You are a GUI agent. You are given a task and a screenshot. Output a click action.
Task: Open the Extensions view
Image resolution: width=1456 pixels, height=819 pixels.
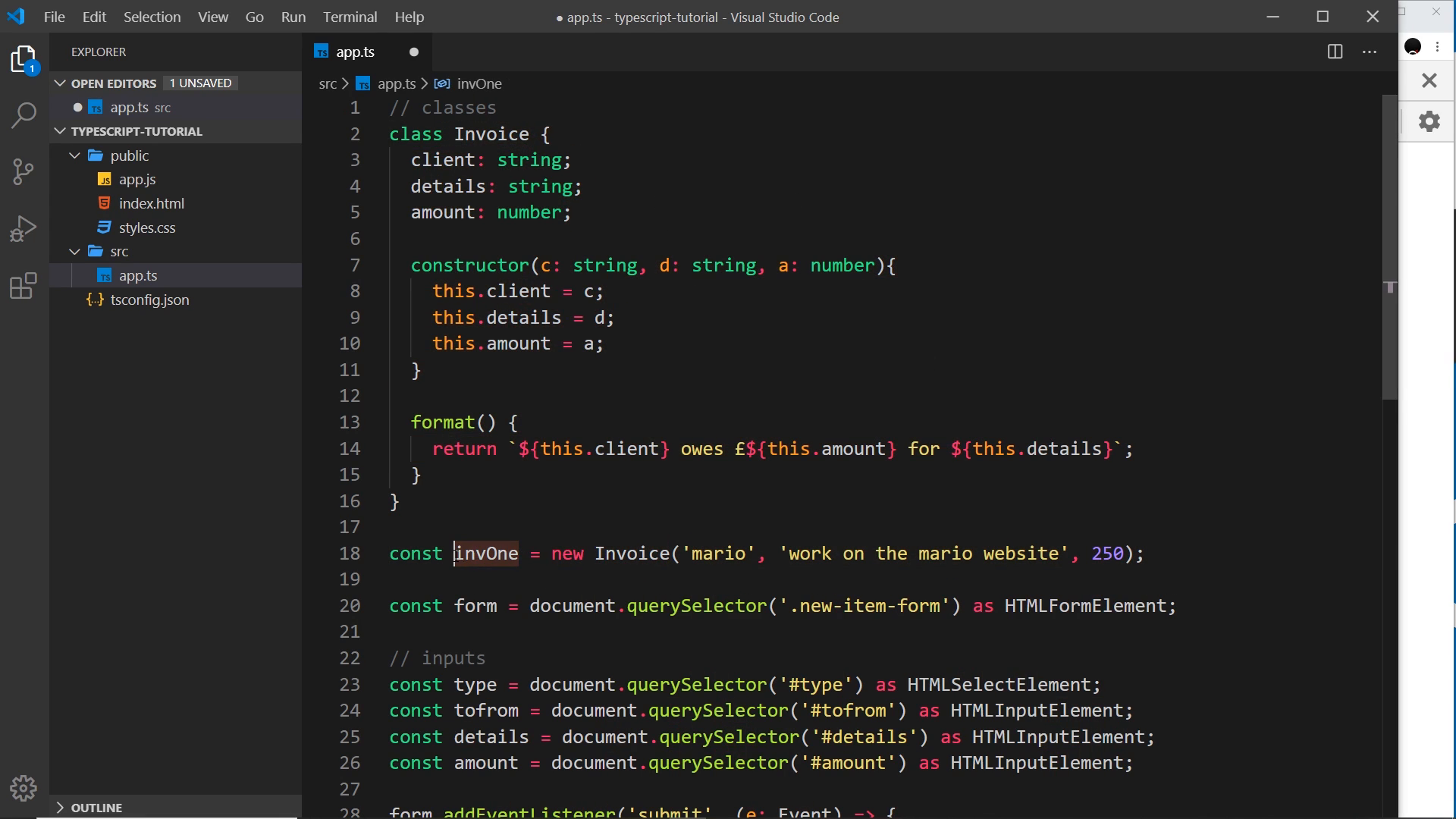(24, 286)
